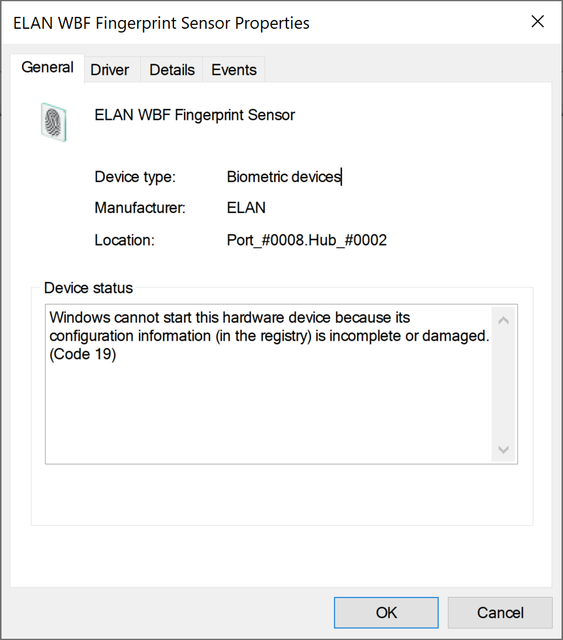Open the Driver tab

pos(110,70)
